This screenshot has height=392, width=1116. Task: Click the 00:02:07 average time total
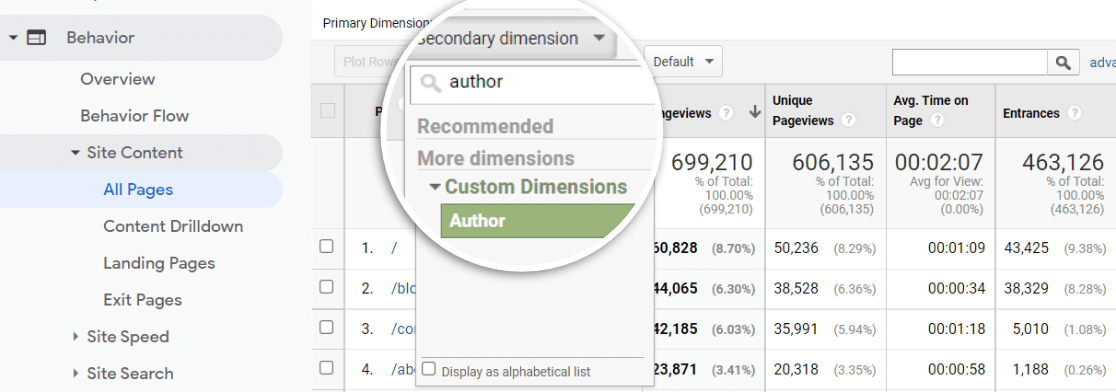[939, 162]
